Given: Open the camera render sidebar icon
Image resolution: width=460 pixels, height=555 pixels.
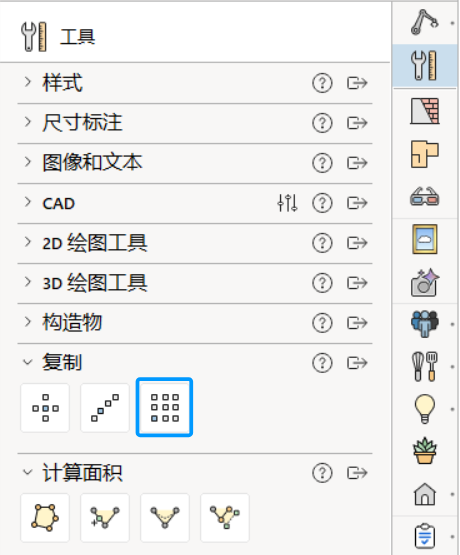Looking at the screenshot, I should [x=425, y=282].
